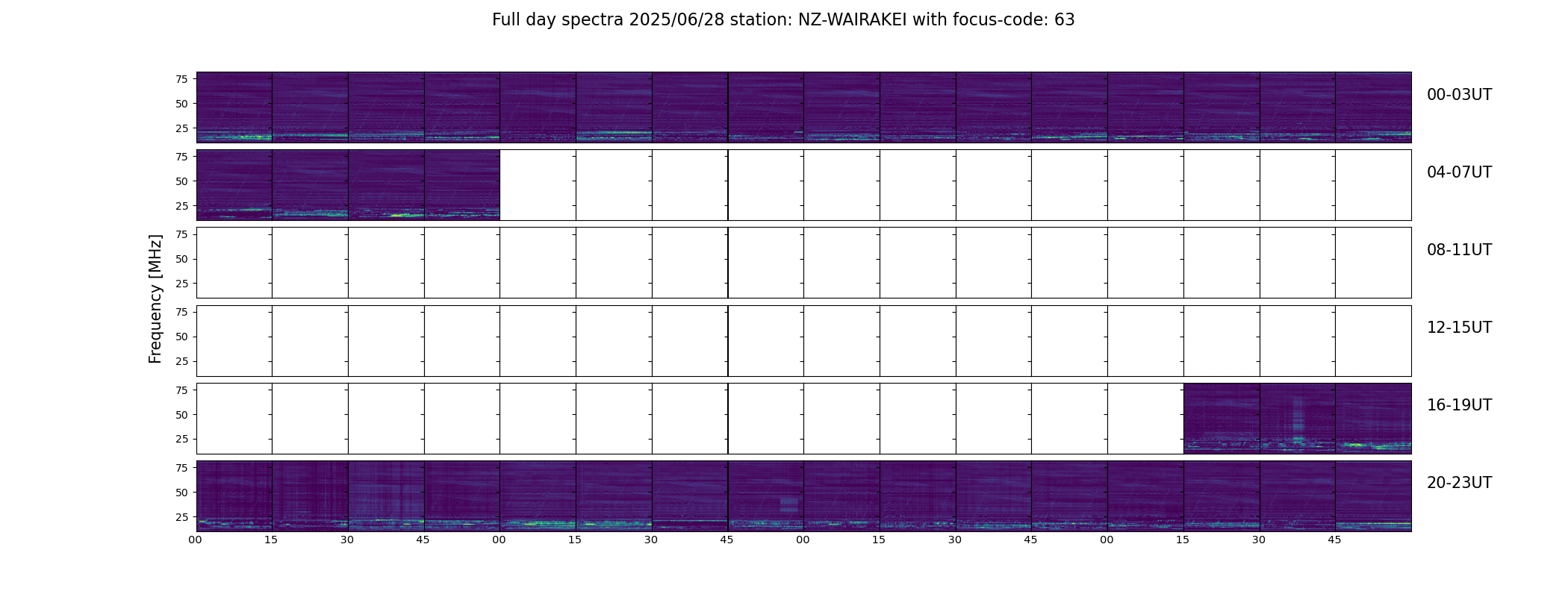The width and height of the screenshot is (1568, 597).
Task: Select the '04-07UT' row label
Action: pos(1459,172)
